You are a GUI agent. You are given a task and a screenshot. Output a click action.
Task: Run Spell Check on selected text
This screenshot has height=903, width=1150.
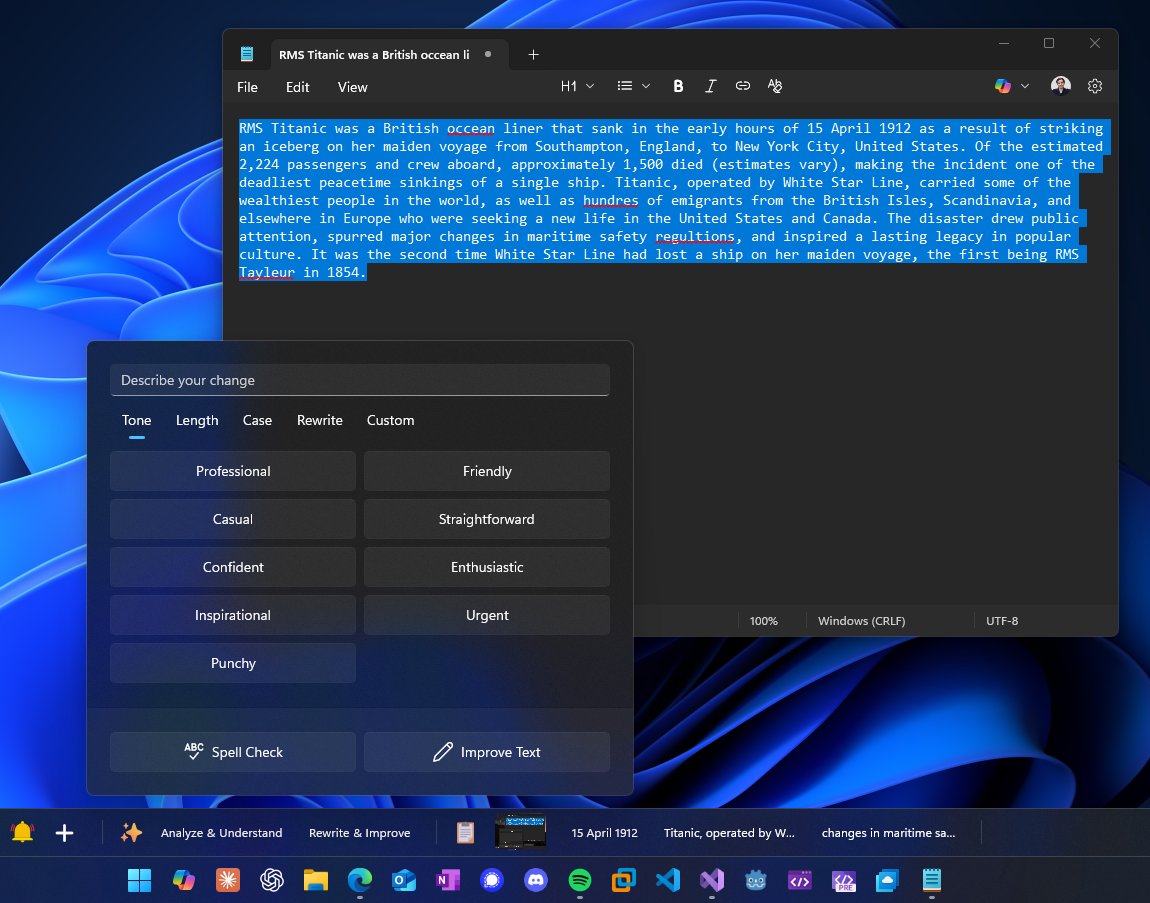[233, 752]
